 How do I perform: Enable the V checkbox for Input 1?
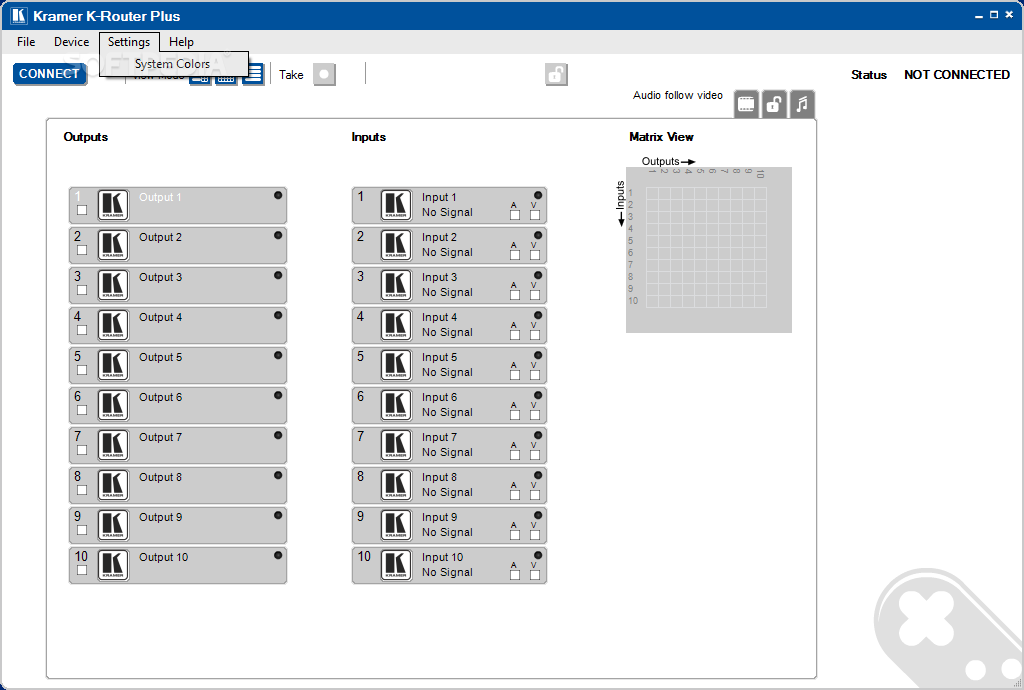[x=535, y=215]
